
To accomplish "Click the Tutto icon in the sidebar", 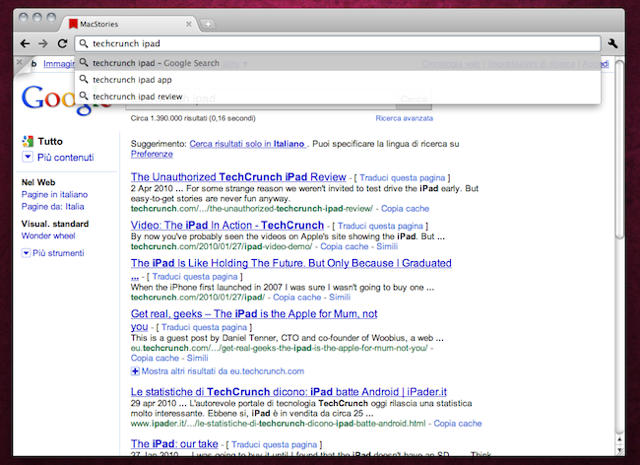I will click(27, 141).
